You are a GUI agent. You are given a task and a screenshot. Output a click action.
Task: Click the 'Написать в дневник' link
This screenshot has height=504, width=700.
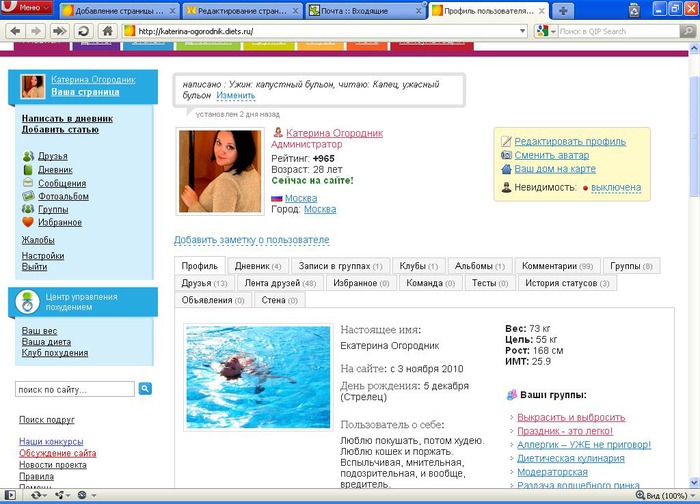click(x=67, y=118)
